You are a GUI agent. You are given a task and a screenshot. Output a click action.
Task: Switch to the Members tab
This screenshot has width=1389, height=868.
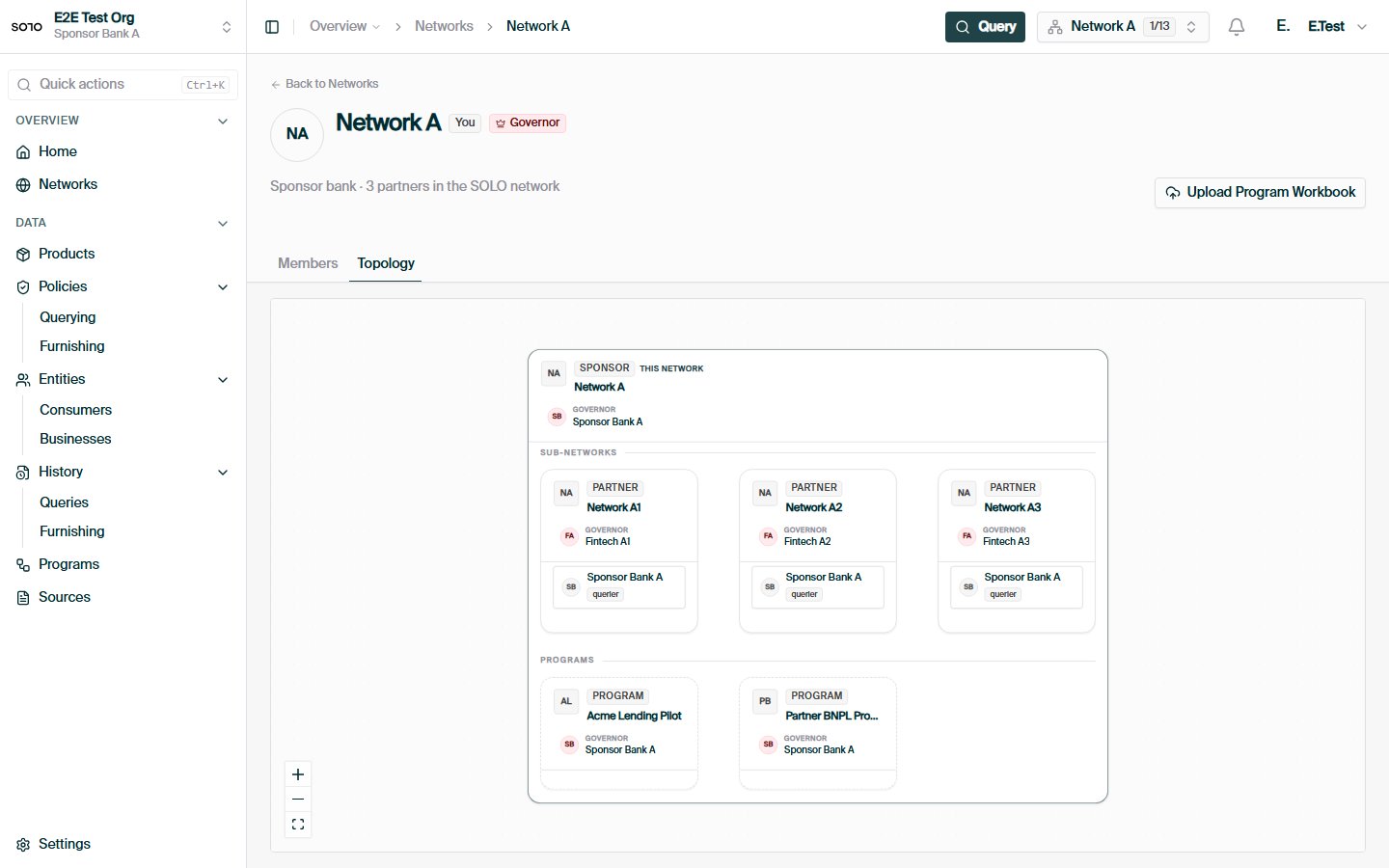308,263
